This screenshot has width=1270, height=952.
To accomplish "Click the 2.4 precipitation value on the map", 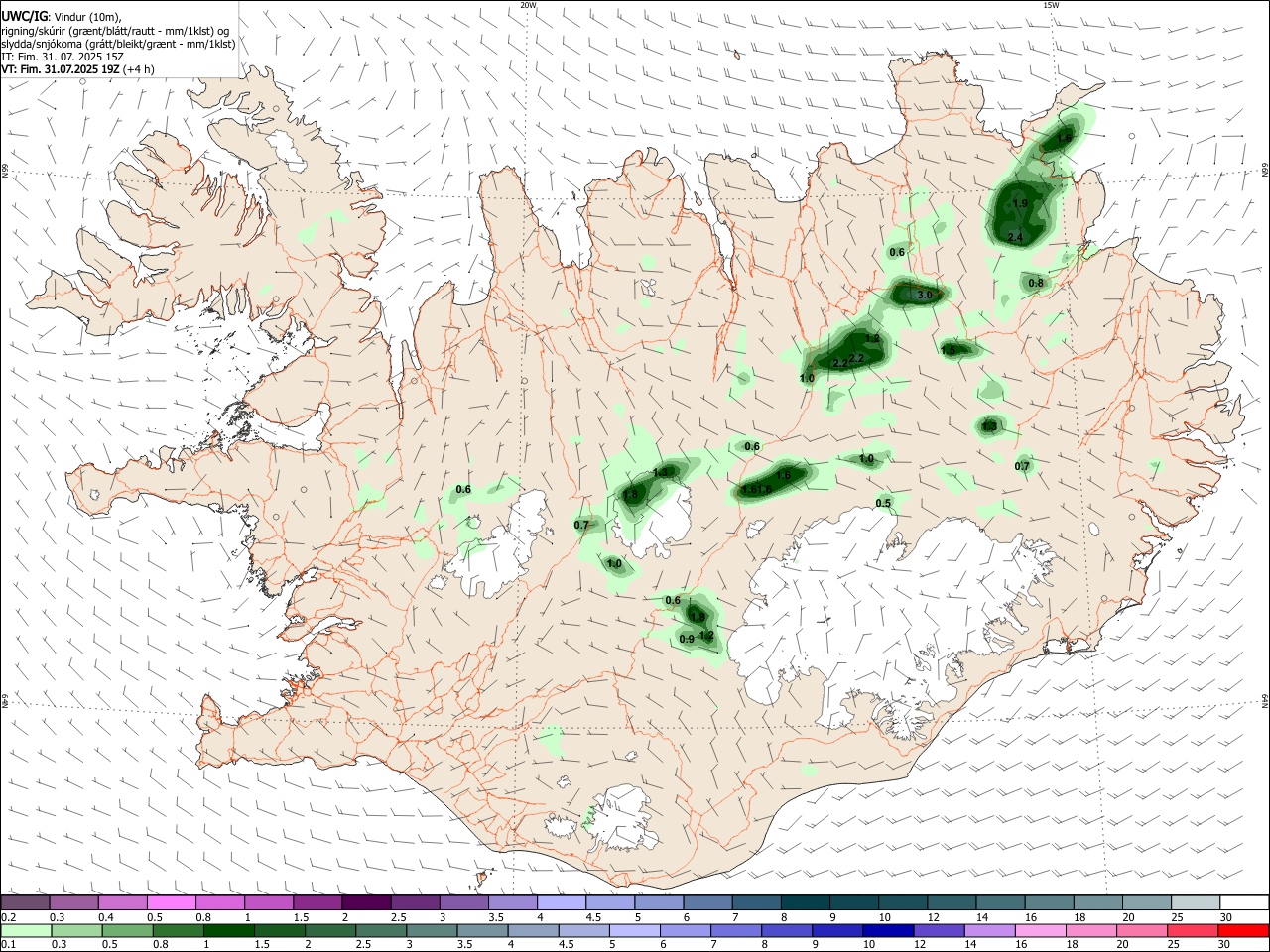I will tap(1015, 237).
